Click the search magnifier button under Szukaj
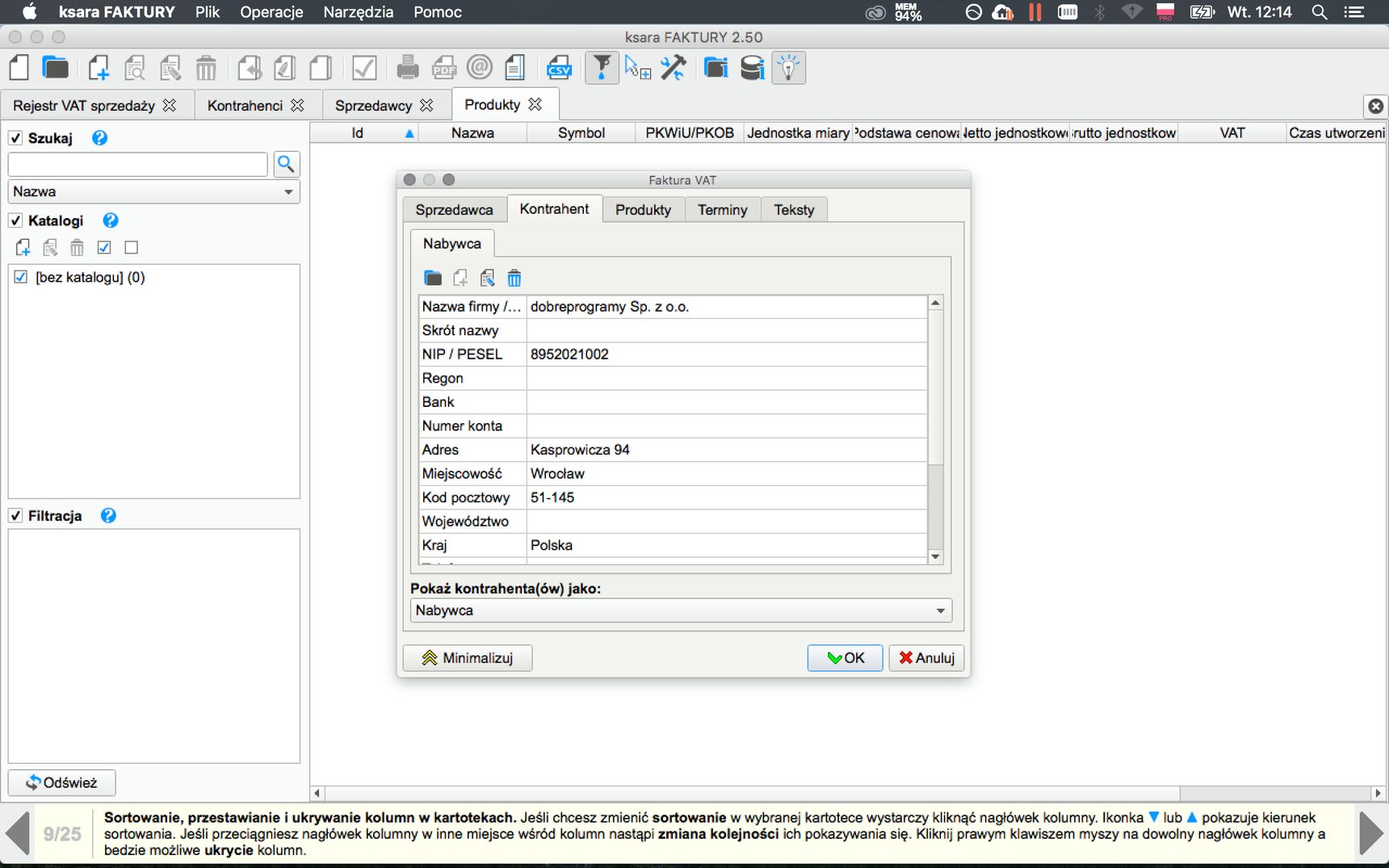The image size is (1389, 868). click(x=287, y=164)
